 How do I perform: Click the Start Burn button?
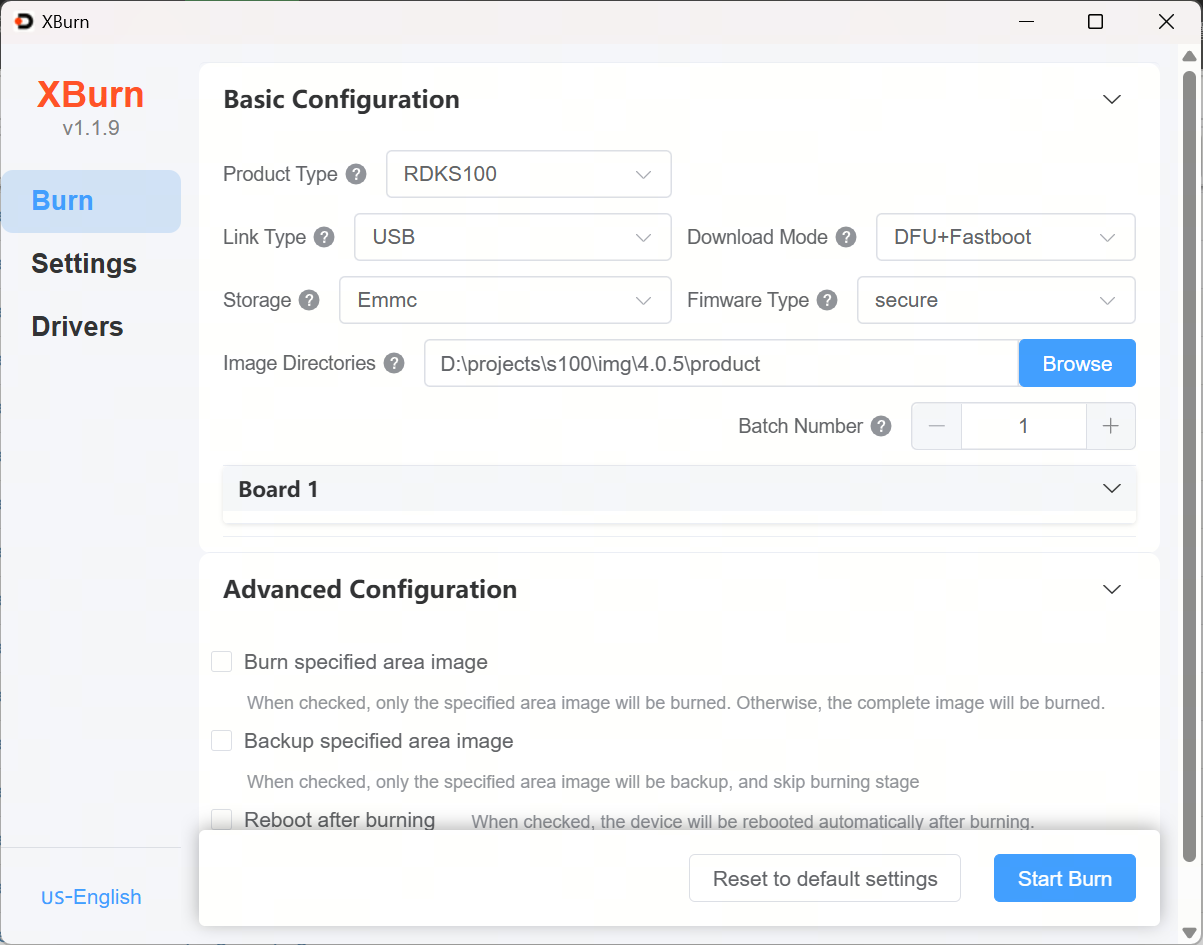[x=1064, y=878]
